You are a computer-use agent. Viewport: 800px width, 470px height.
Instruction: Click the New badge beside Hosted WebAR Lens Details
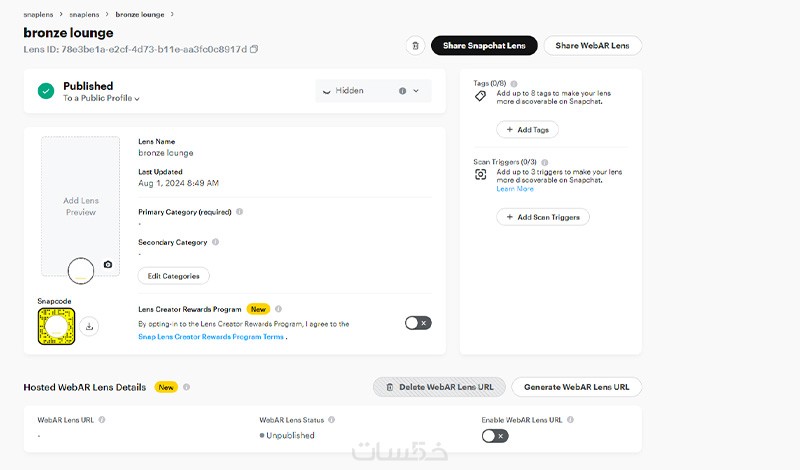coord(166,387)
